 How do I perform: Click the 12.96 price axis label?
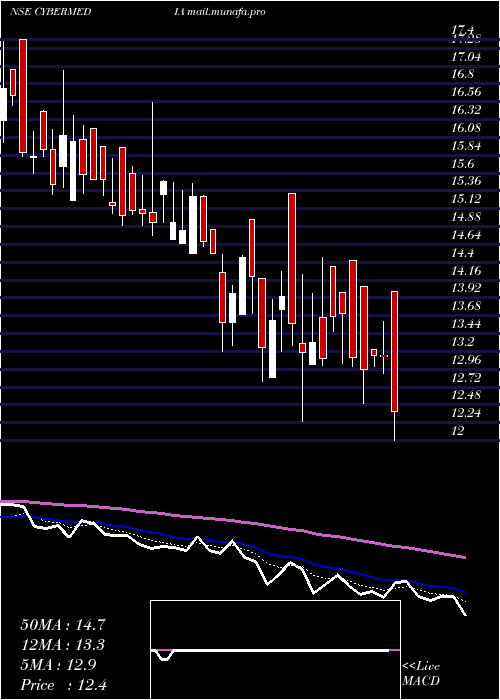tap(467, 359)
